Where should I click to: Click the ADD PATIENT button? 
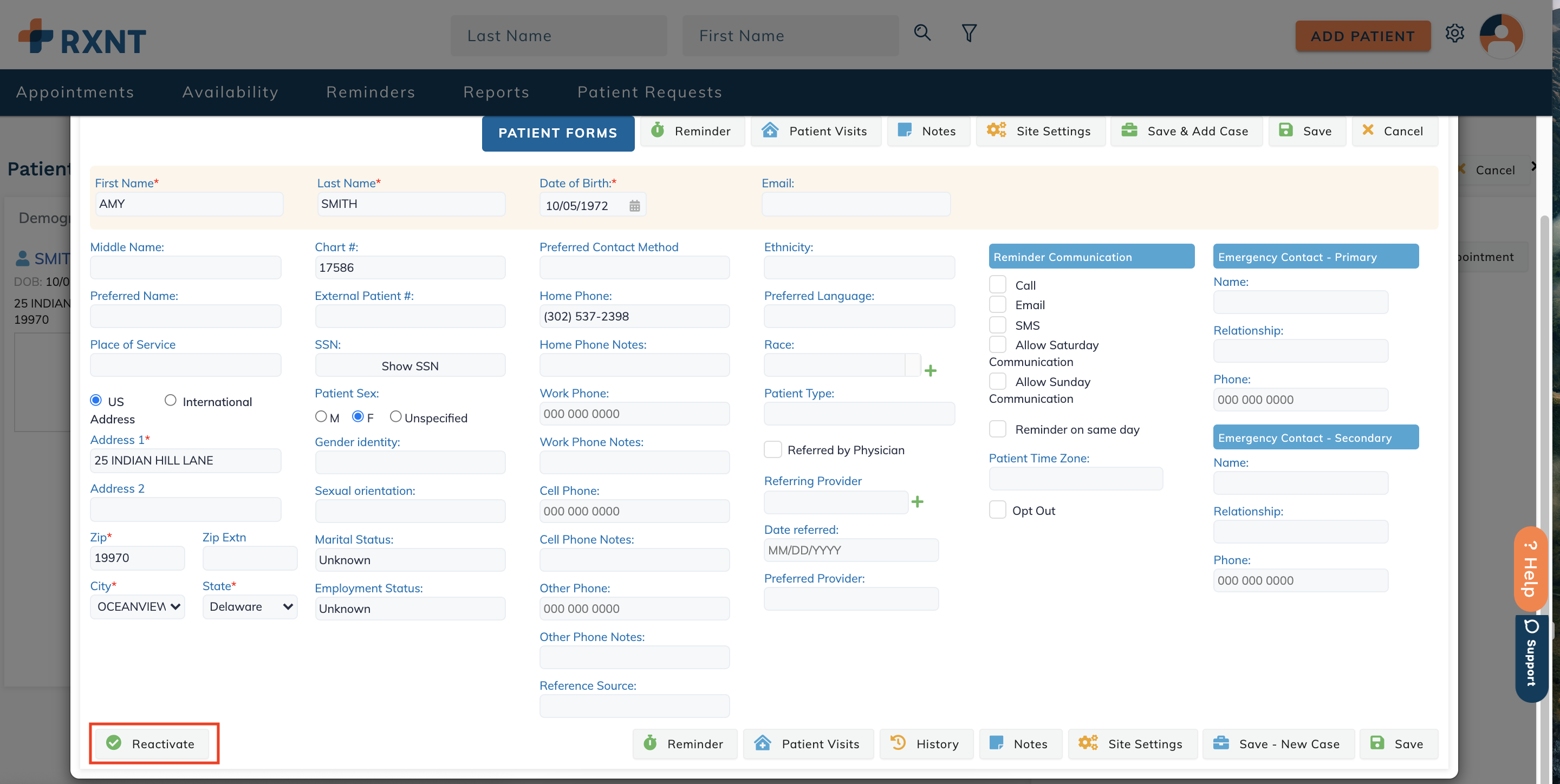(x=1363, y=36)
